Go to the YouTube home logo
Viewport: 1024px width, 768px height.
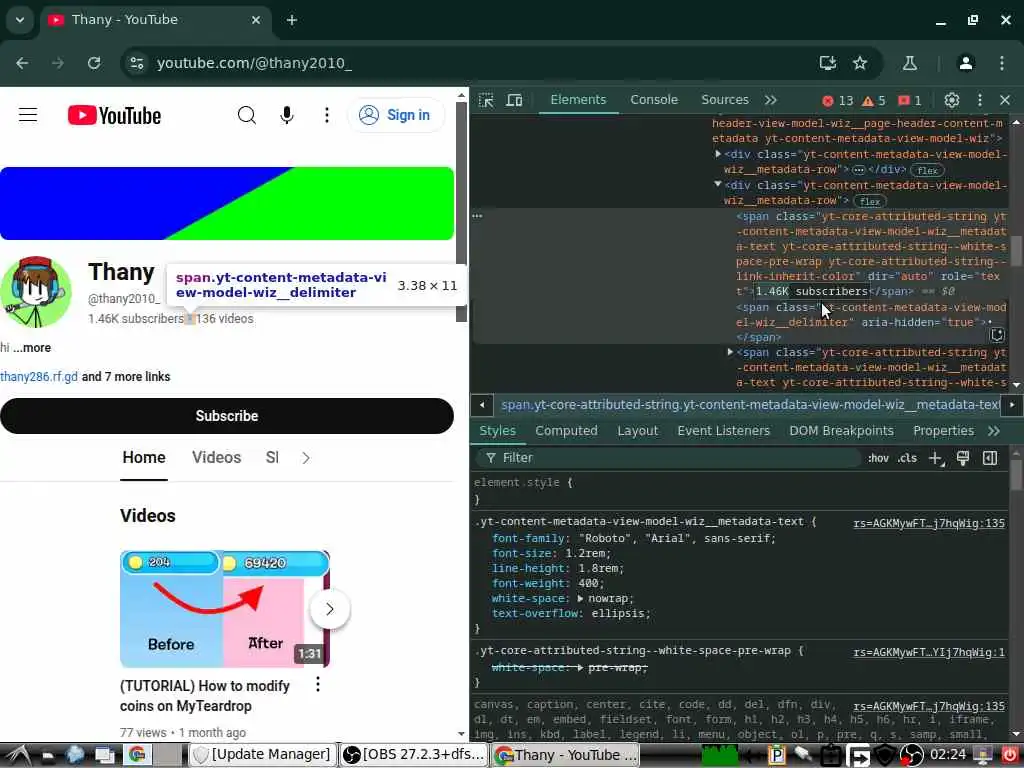[x=114, y=116]
